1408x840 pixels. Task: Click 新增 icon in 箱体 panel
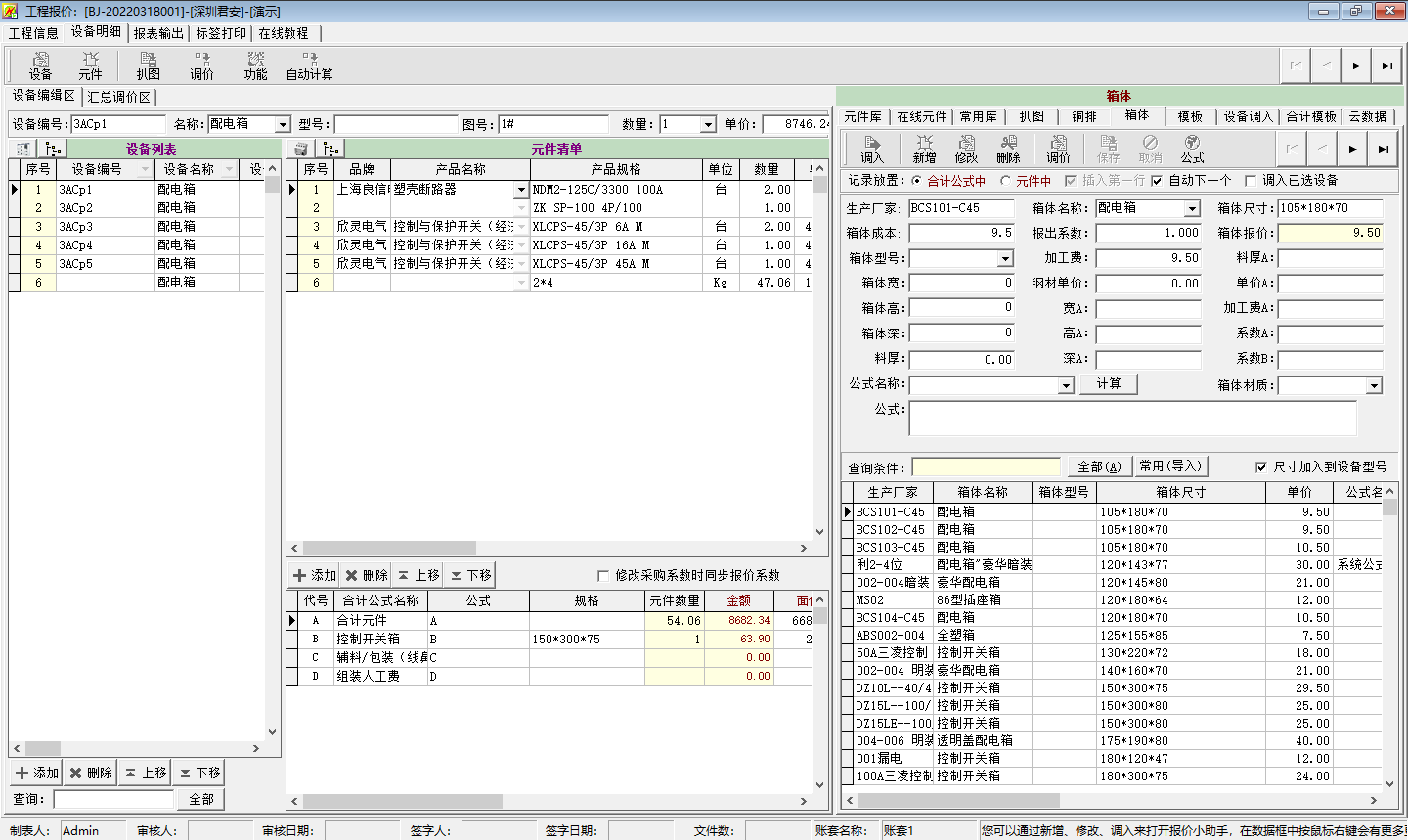tap(924, 150)
